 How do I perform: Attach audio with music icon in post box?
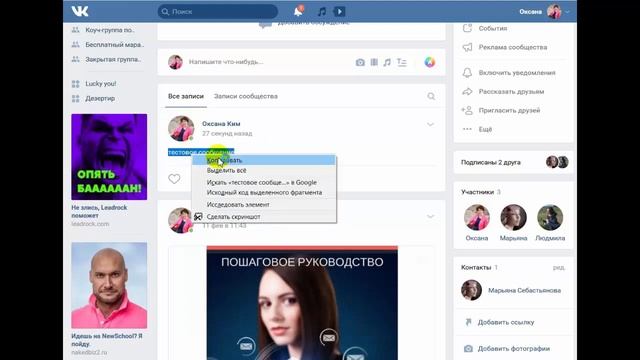pos(387,62)
